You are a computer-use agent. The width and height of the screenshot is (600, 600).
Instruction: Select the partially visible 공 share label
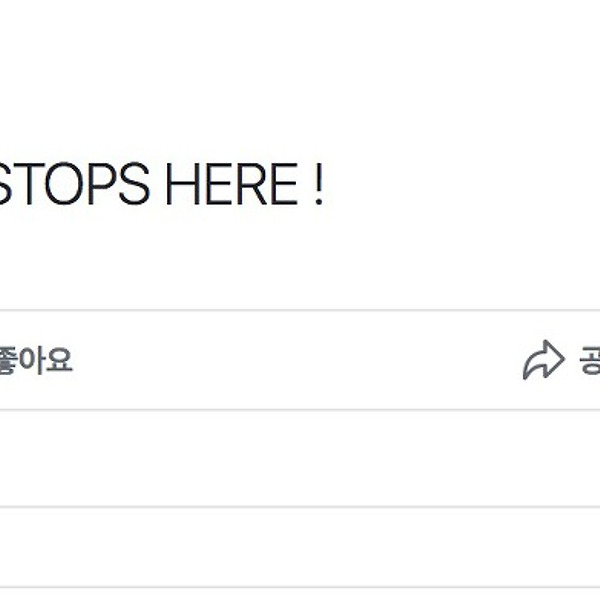coord(590,360)
